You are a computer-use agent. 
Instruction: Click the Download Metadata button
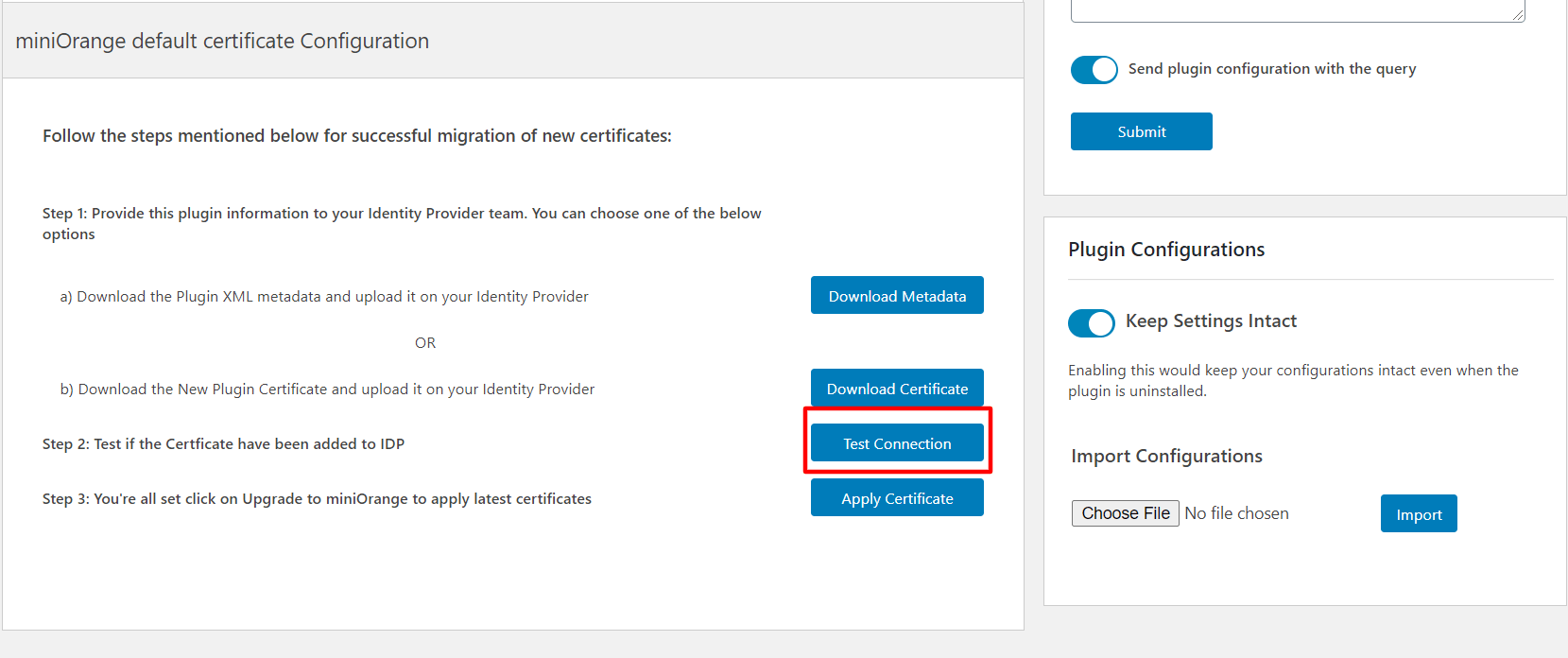point(897,296)
